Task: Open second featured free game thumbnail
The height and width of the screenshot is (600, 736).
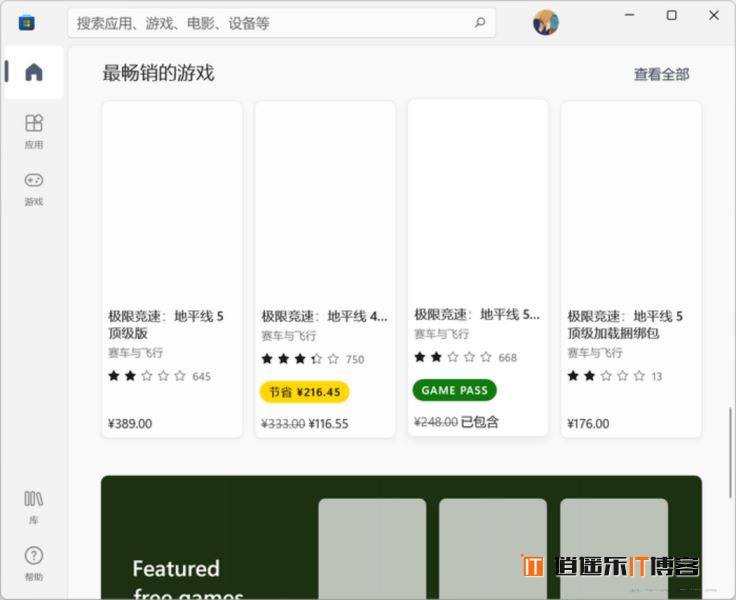Action: coord(493,549)
